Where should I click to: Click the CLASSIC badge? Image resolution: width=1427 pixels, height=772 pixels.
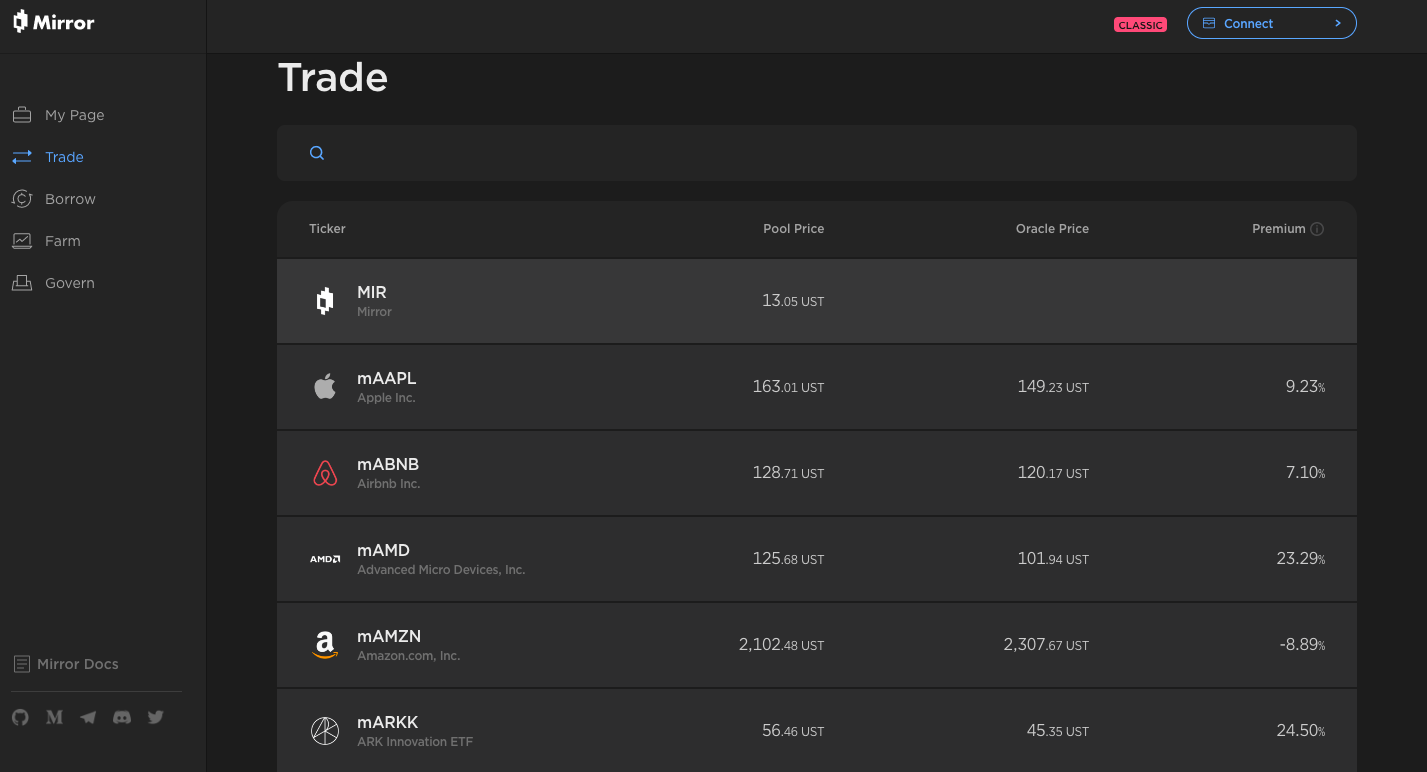[1140, 25]
